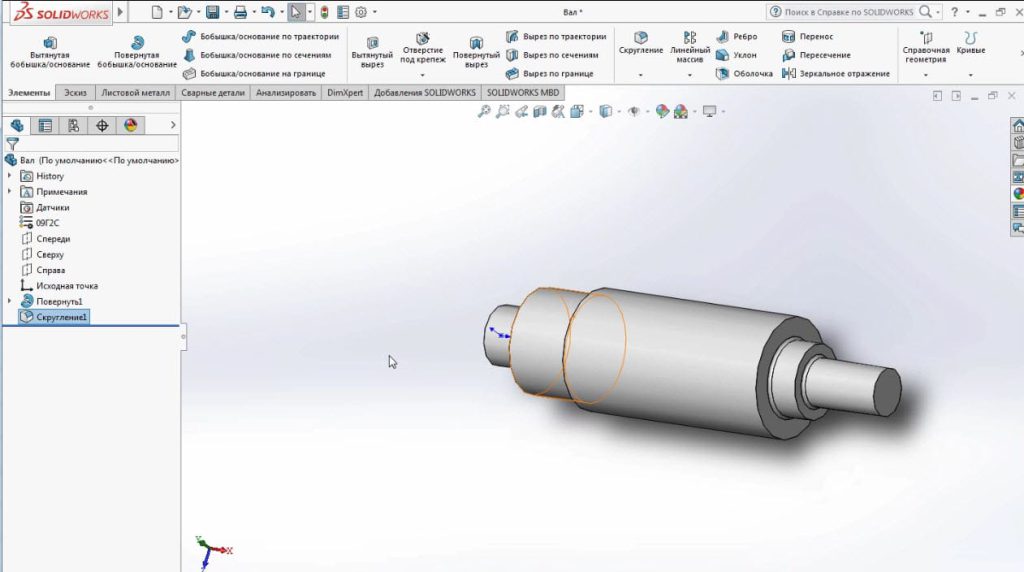This screenshot has width=1024, height=572.
Task: Select the Пересечение tool
Action: [x=816, y=55]
